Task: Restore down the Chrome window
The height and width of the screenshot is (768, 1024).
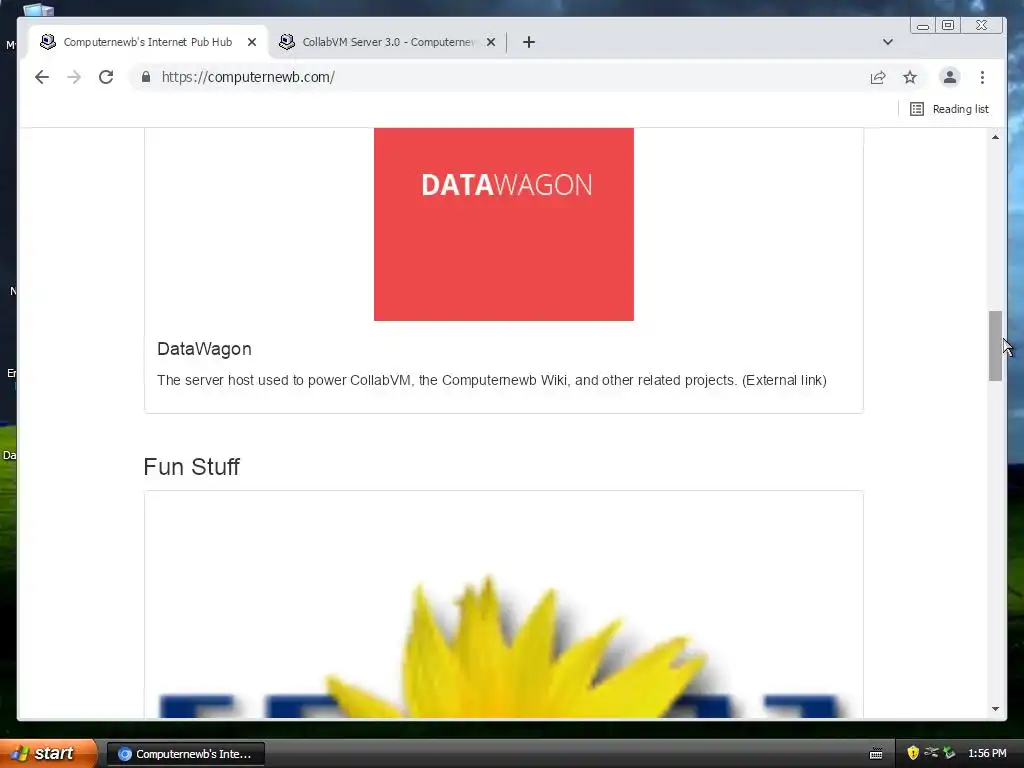Action: click(x=948, y=25)
